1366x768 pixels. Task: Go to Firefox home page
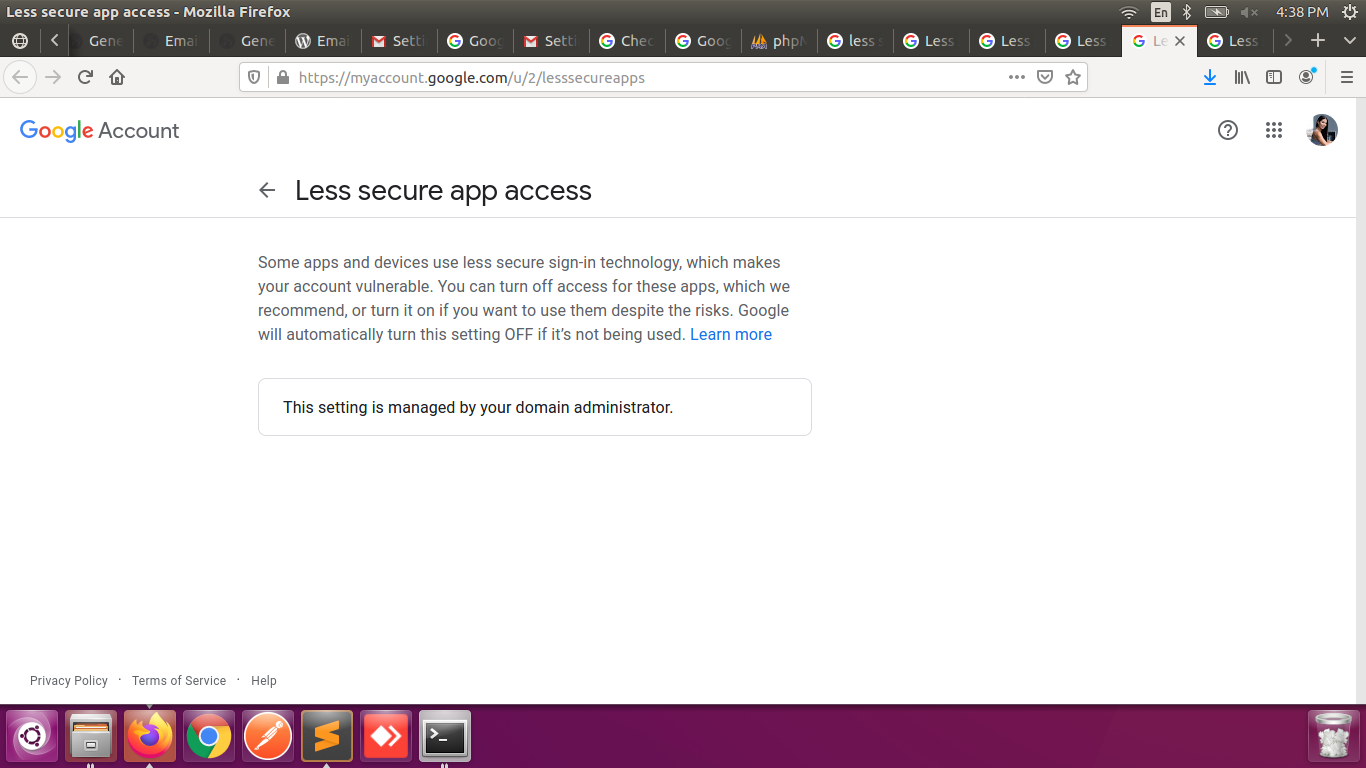[117, 77]
